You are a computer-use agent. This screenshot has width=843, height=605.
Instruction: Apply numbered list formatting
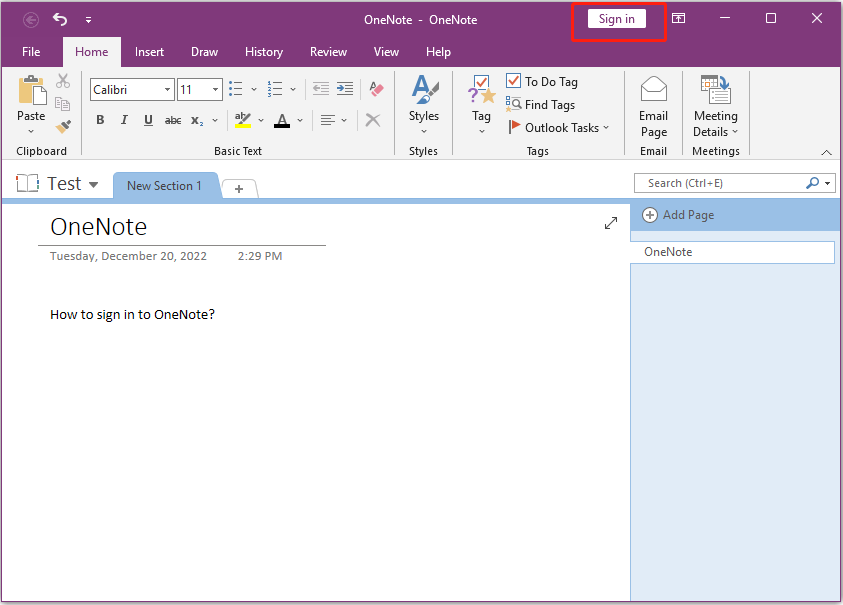pyautogui.click(x=275, y=89)
